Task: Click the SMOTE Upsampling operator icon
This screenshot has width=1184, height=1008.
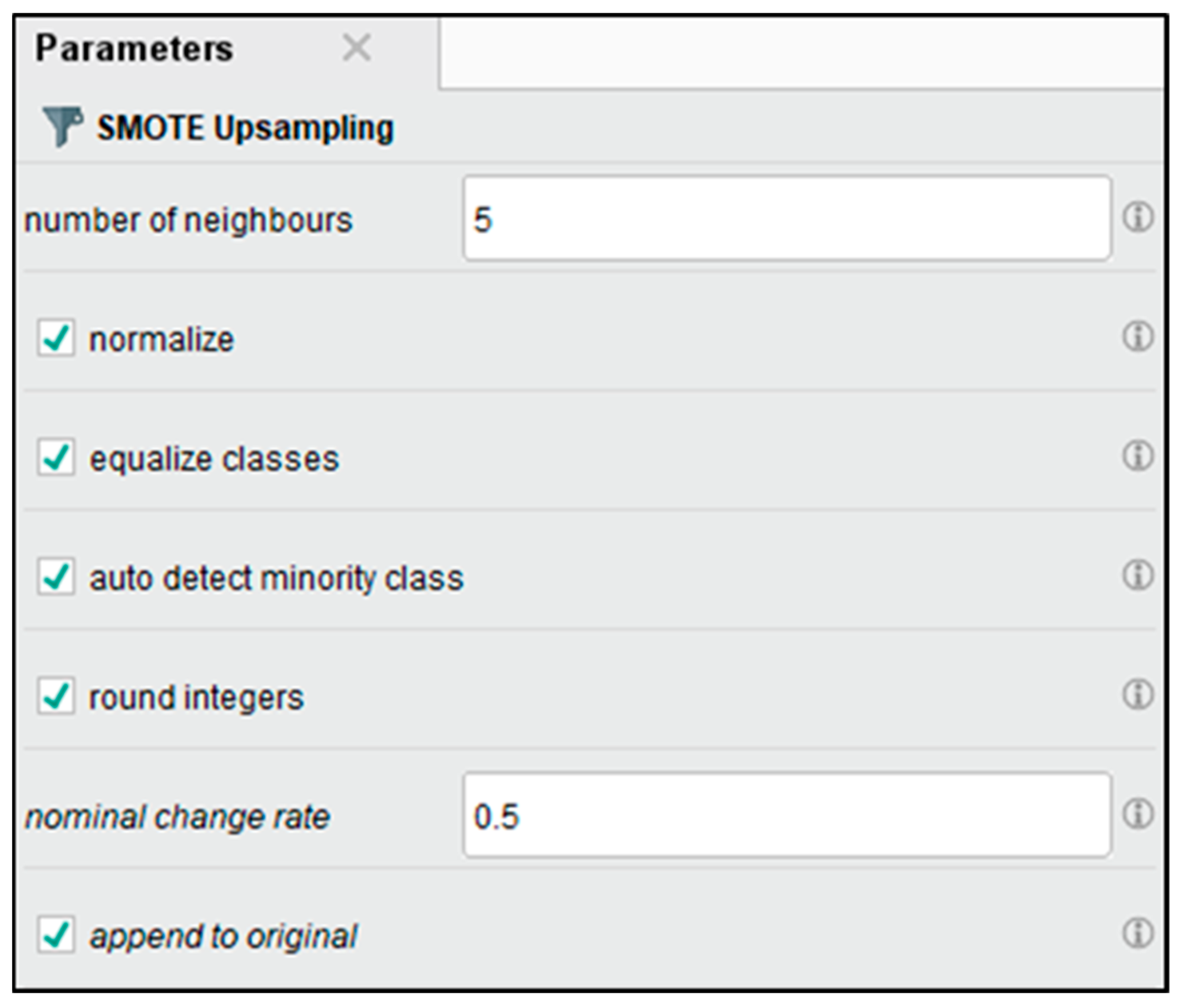Action: 62,126
